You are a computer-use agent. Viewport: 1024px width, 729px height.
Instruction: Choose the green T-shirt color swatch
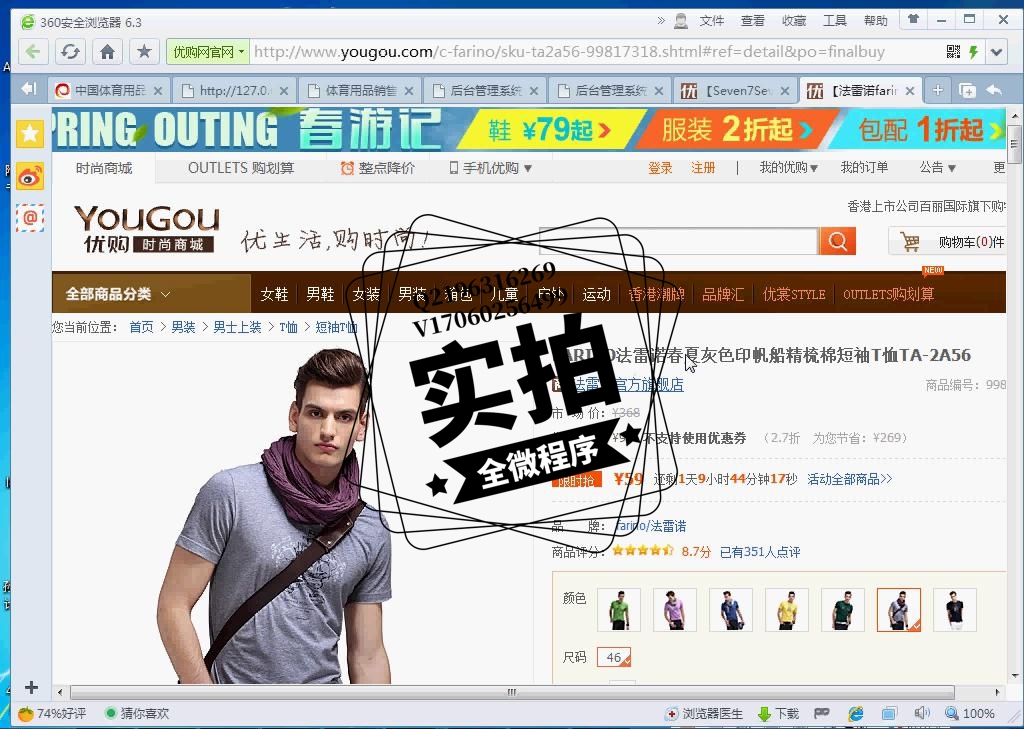point(618,609)
